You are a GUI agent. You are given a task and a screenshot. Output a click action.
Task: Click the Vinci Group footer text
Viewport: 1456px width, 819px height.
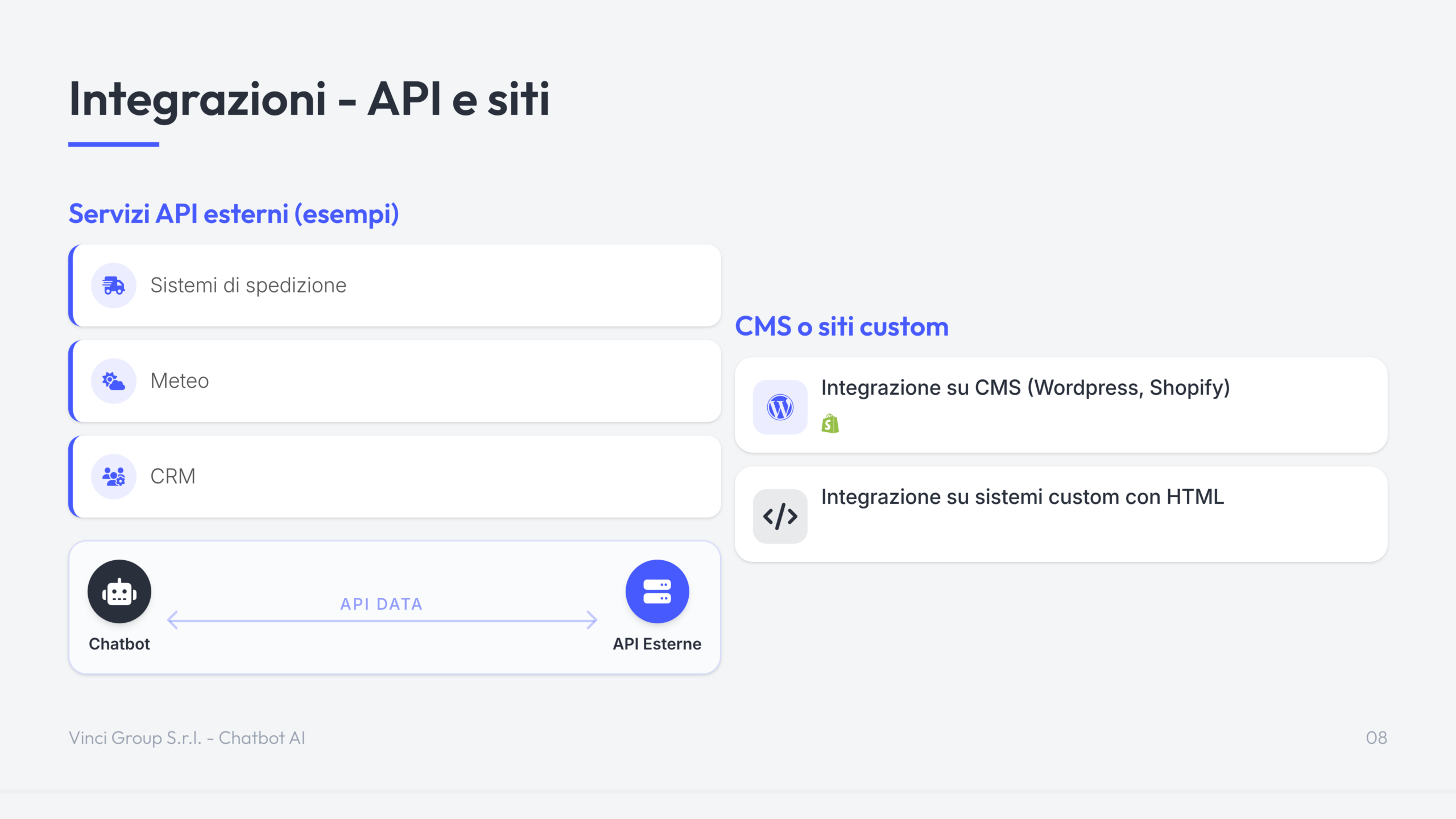(x=187, y=738)
